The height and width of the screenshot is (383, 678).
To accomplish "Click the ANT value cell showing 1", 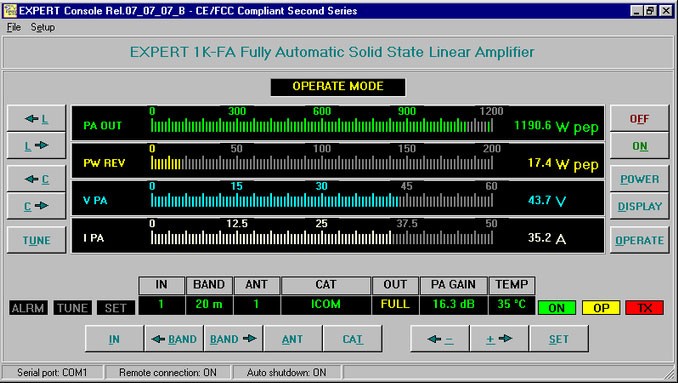I will [256, 304].
